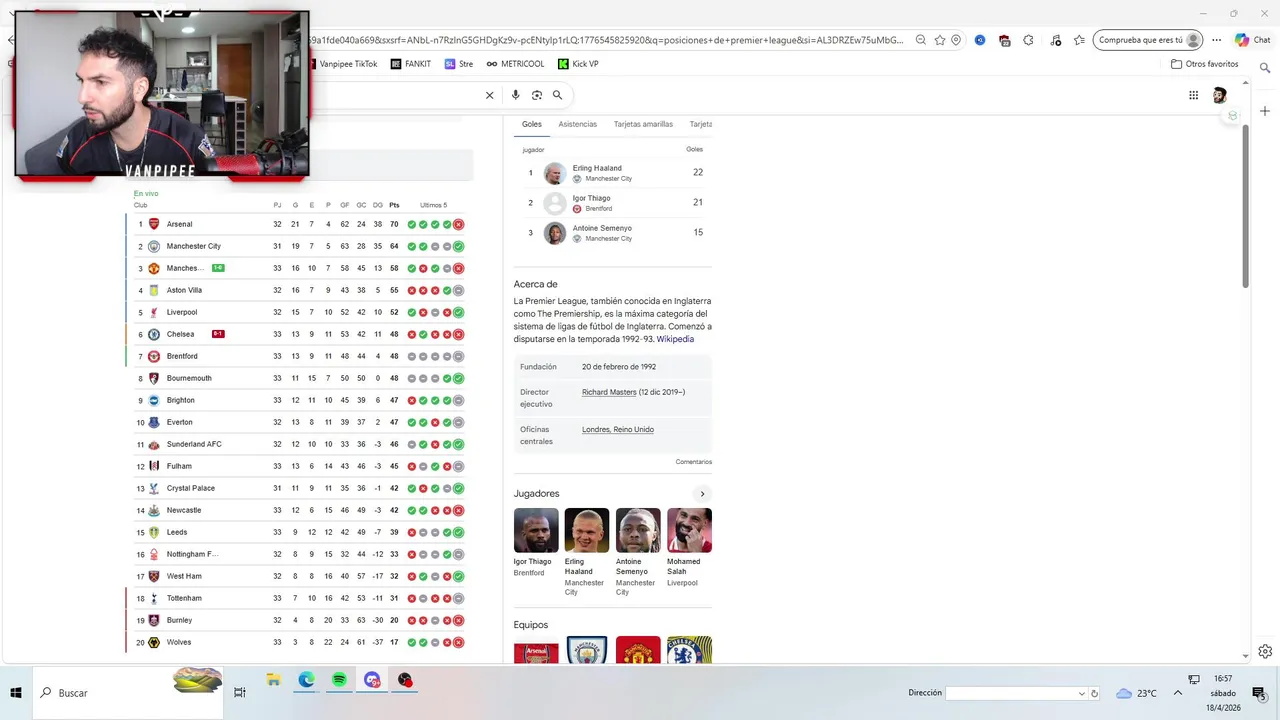This screenshot has height=720, width=1280.
Task: Open the METRICOOL bookmark
Action: click(515, 64)
